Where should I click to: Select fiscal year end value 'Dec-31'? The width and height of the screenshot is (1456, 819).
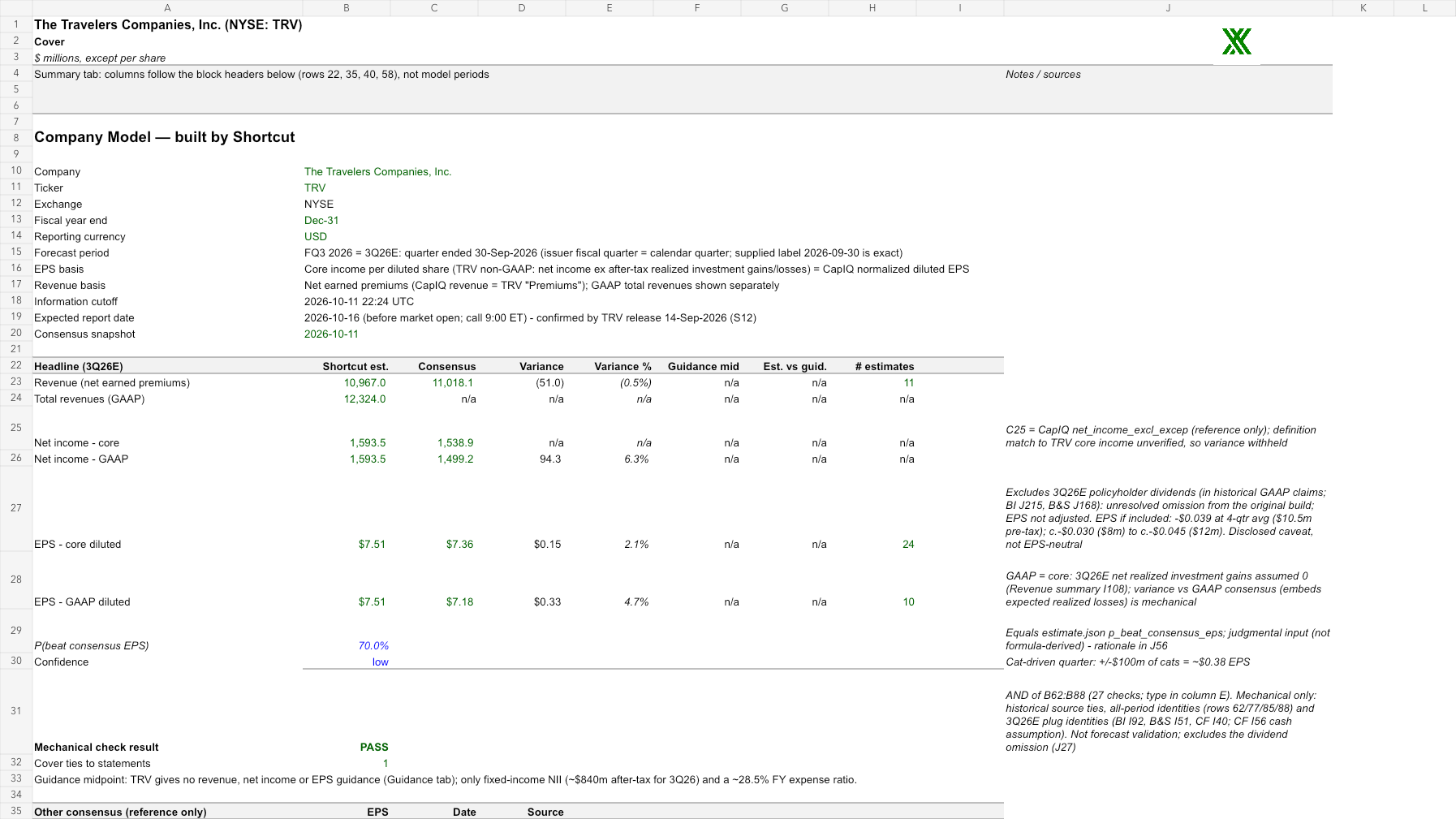pyautogui.click(x=321, y=220)
